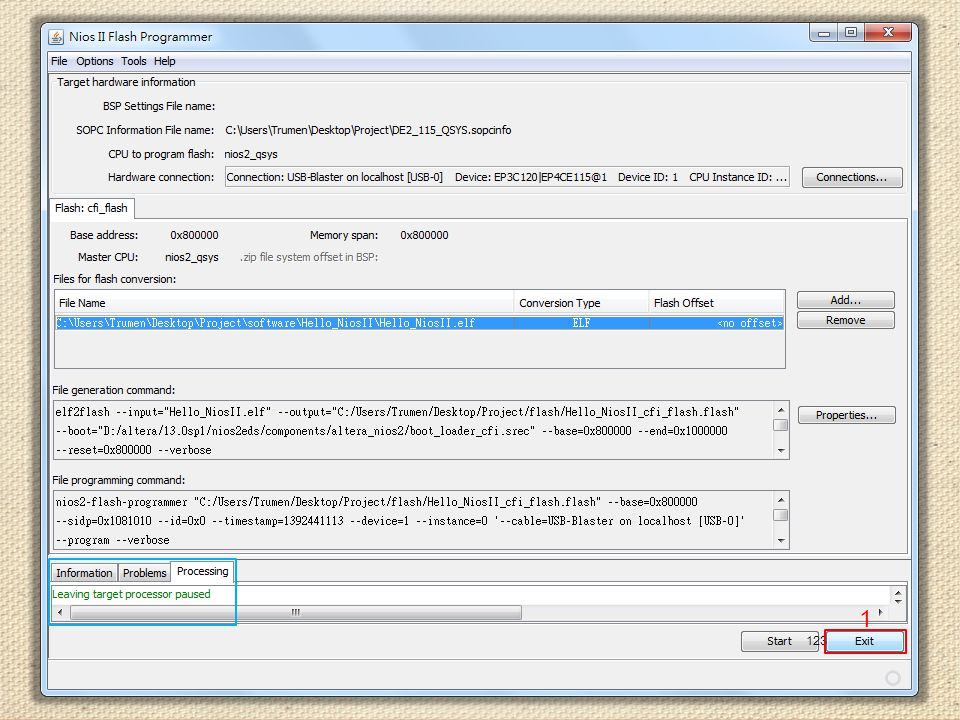Remove the selected flash file

[846, 320]
